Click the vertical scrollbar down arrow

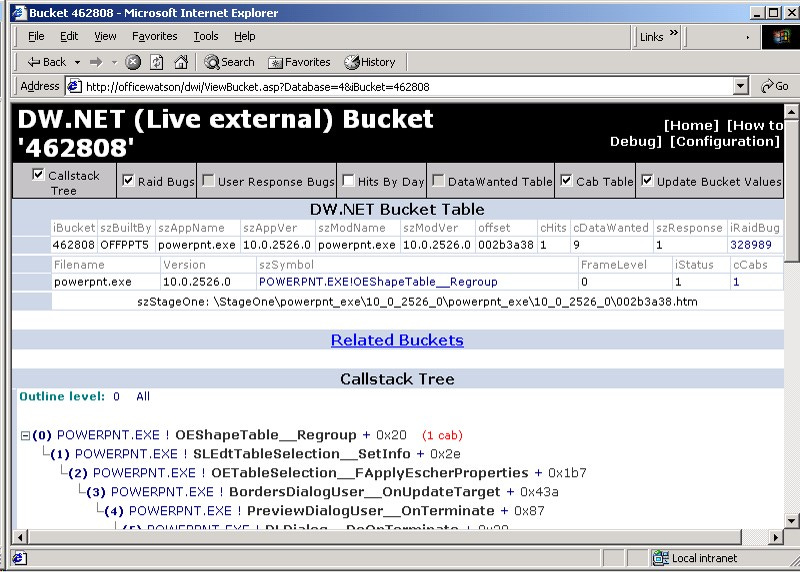(791, 521)
